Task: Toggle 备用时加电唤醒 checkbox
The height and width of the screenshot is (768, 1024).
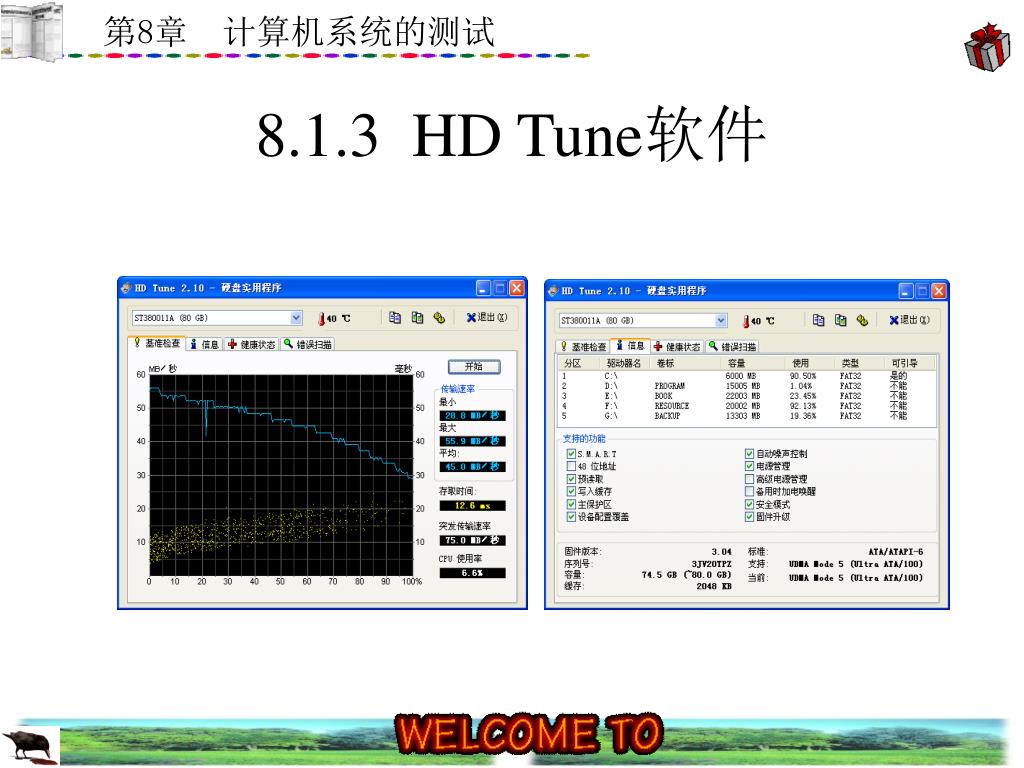Action: pos(749,492)
